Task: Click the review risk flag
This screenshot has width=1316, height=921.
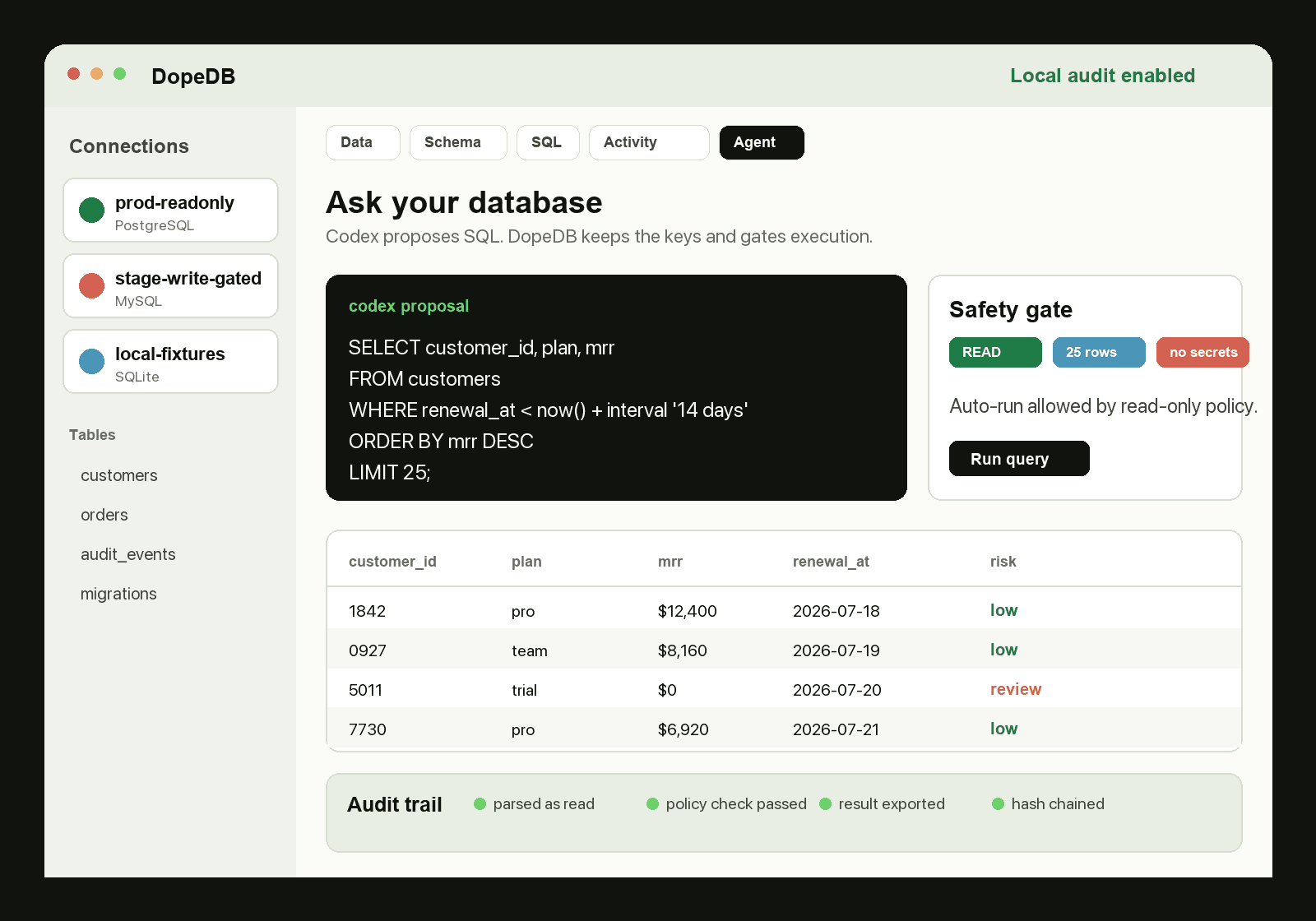Action: click(1016, 689)
